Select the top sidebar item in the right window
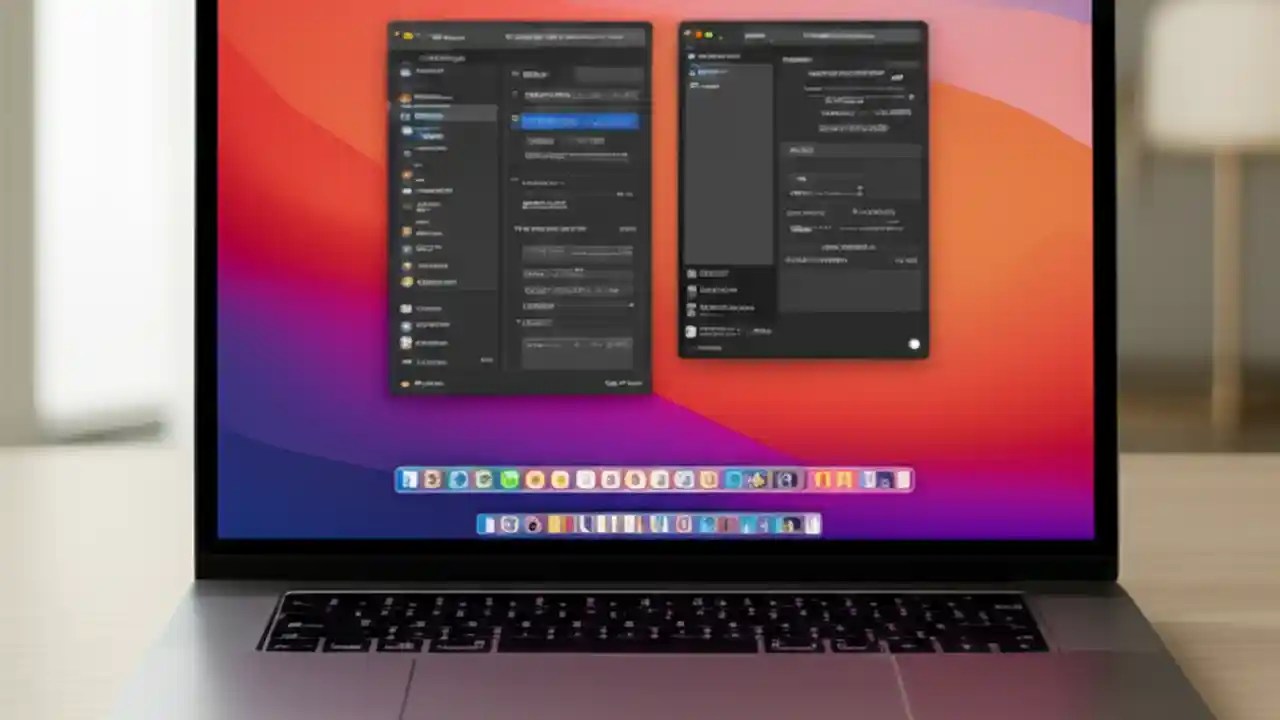 click(718, 55)
